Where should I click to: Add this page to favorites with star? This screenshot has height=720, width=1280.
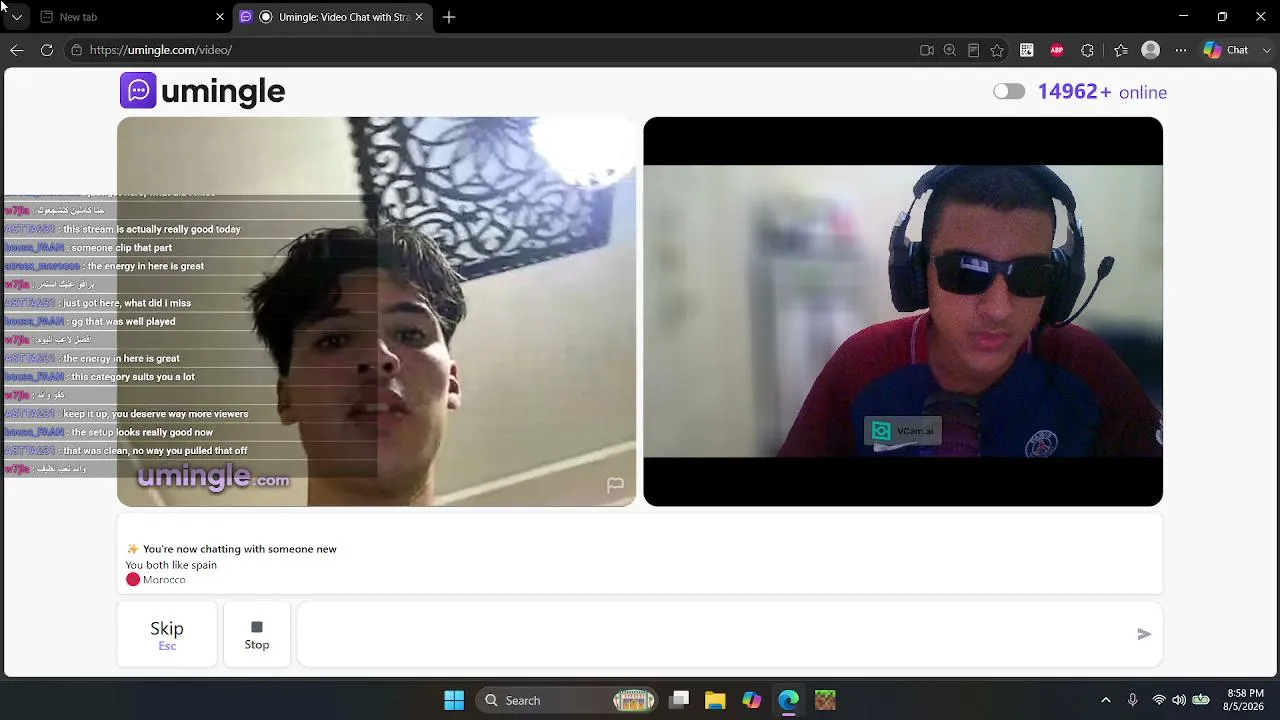pyautogui.click(x=997, y=50)
